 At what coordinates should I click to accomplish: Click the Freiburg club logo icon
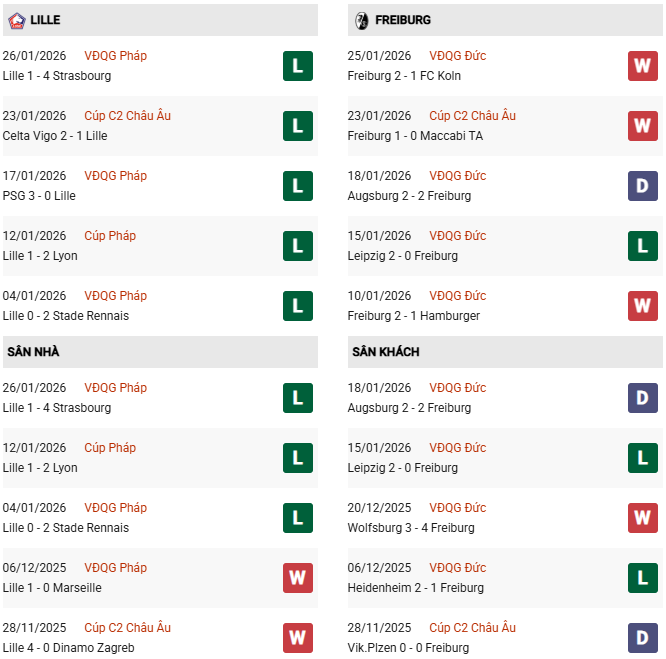[x=361, y=20]
